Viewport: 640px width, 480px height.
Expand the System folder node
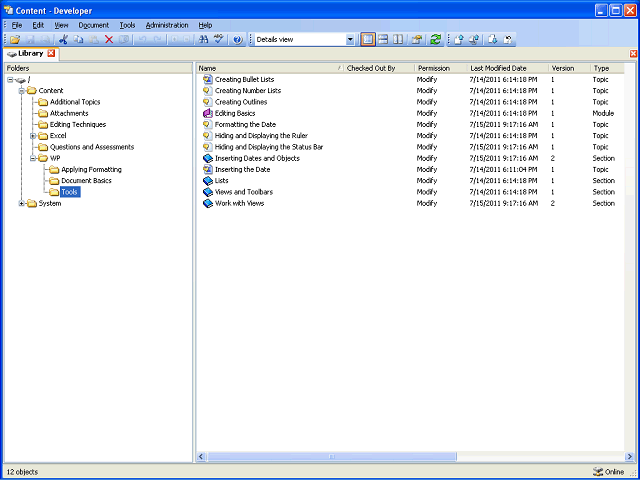22,203
